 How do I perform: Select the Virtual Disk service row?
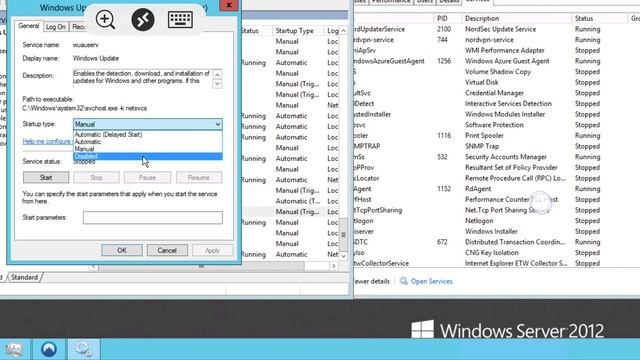click(x=496, y=82)
